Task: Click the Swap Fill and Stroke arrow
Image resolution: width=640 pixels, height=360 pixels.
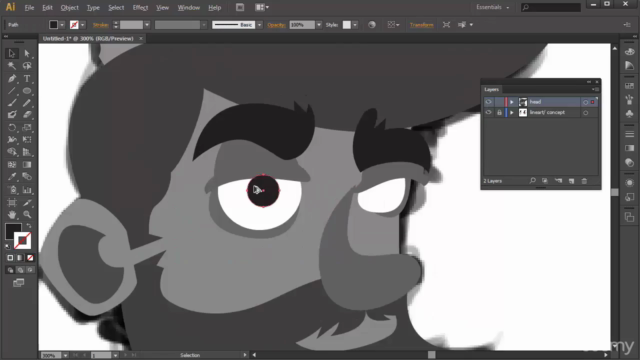Action: click(29, 225)
